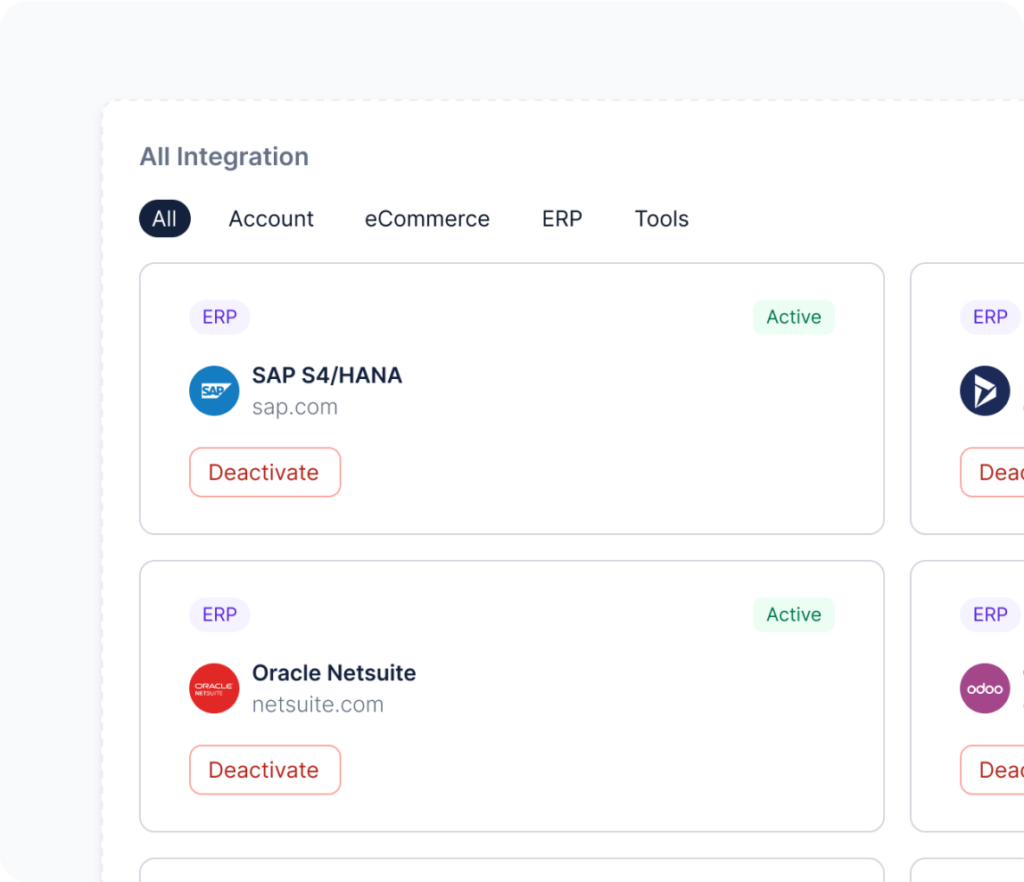Screen dimensions: 1024x882
Task: Click the SAP S4/HANA title
Action: pos(327,375)
